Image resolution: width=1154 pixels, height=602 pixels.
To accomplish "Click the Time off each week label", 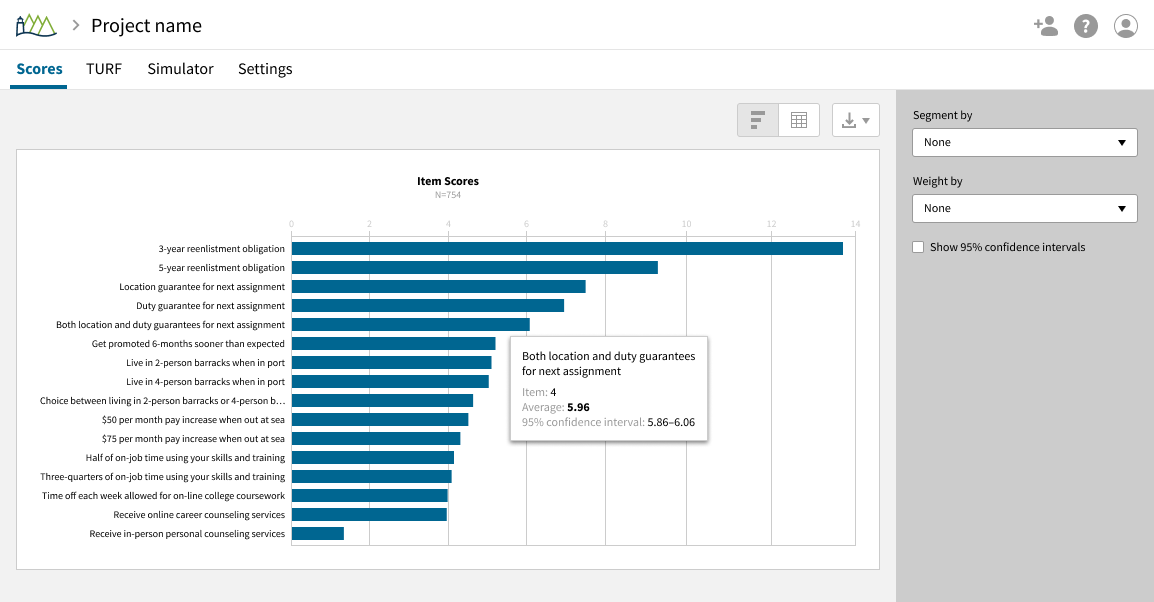I will 163,496.
